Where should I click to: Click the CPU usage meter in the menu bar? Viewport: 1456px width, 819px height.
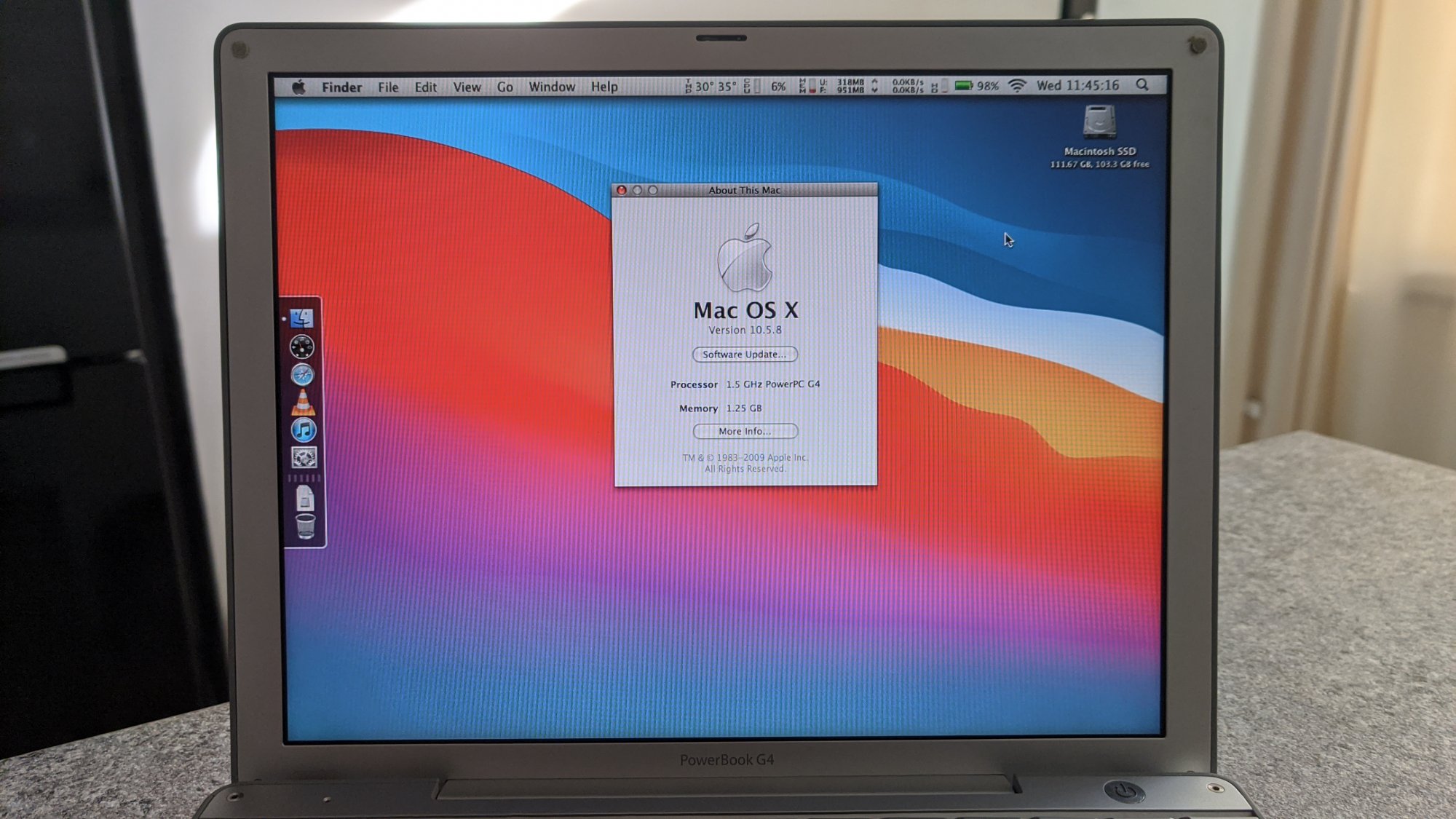coord(766,87)
